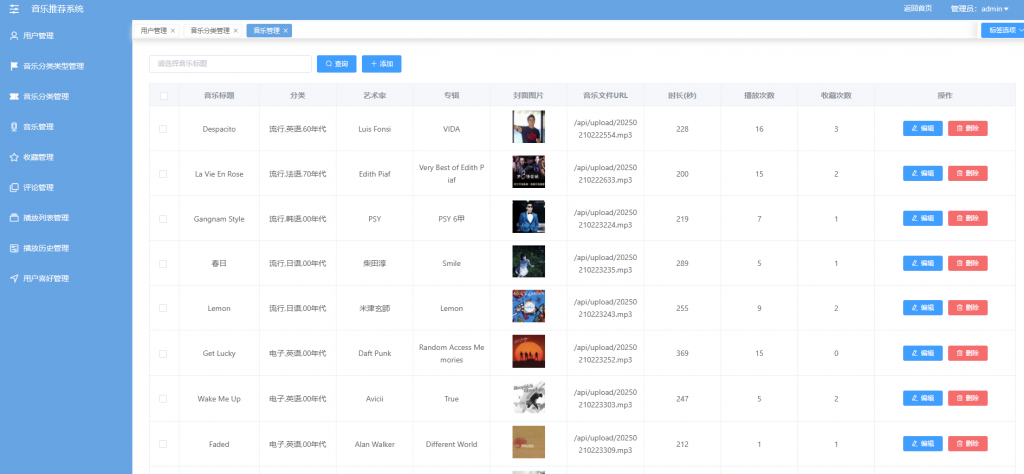The image size is (1024, 474).
Task: Edit the Gangnam Style row
Action: 922,218
